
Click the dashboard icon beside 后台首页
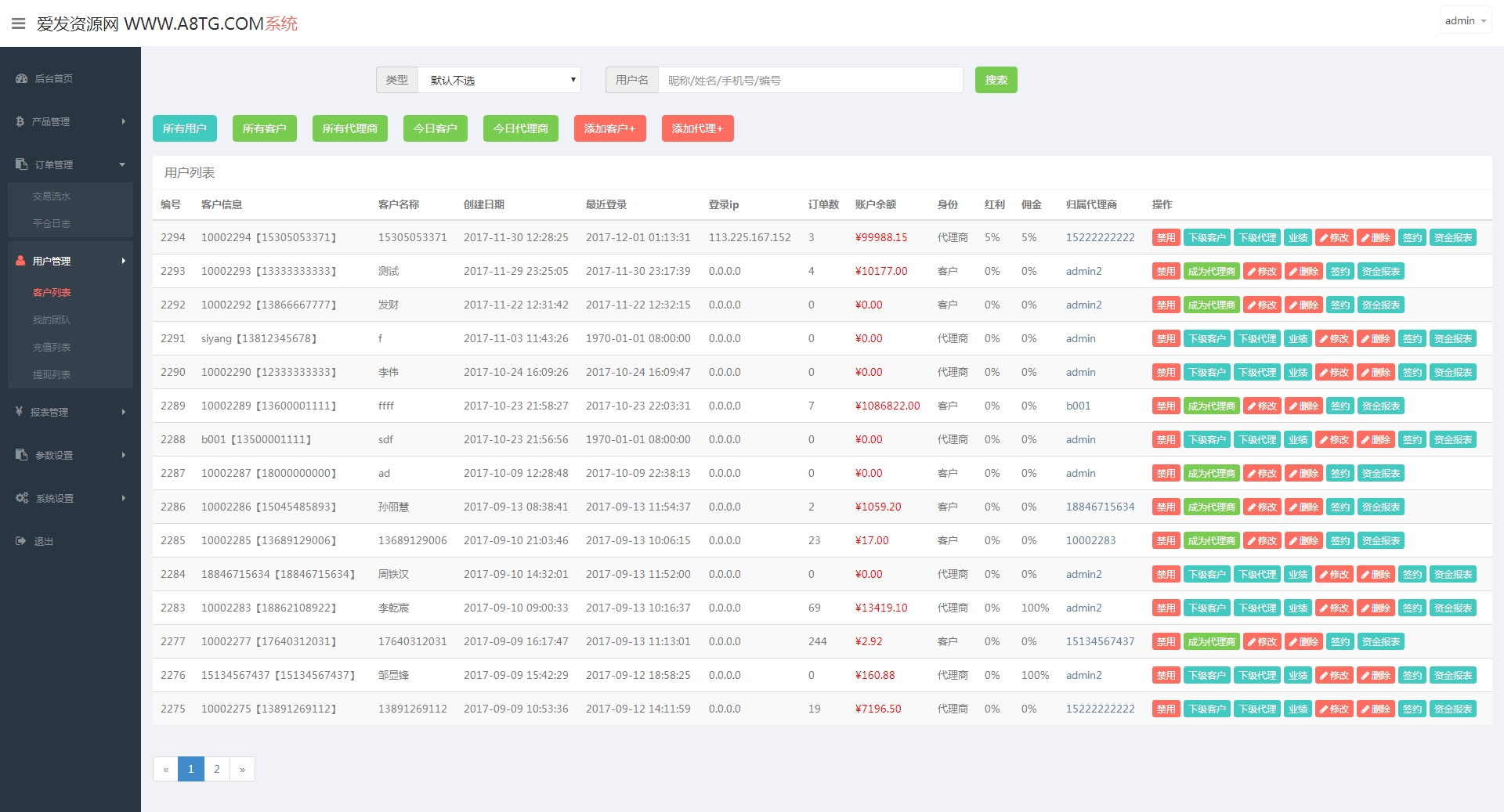[21, 78]
